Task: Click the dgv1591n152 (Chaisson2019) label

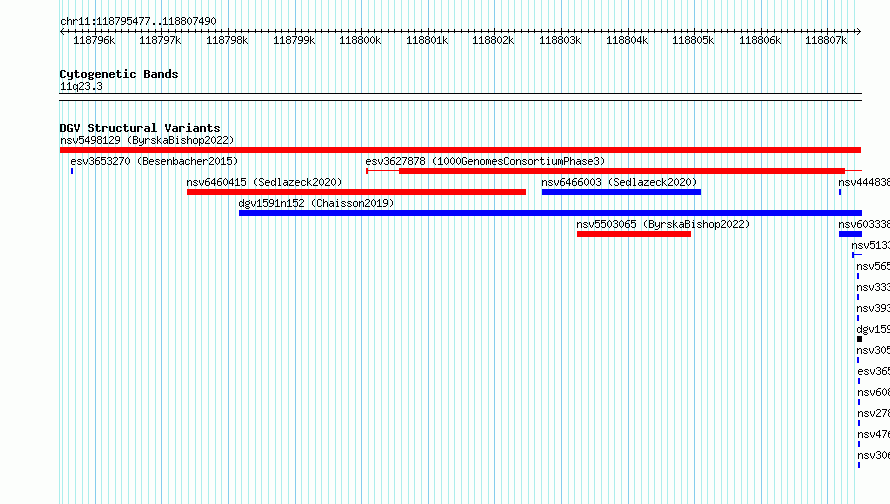Action: pos(316,203)
